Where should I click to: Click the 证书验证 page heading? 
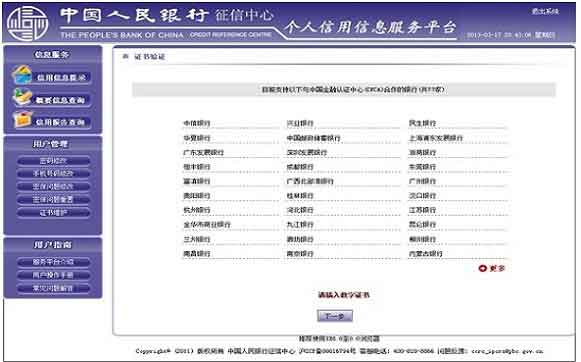pyautogui.click(x=149, y=57)
